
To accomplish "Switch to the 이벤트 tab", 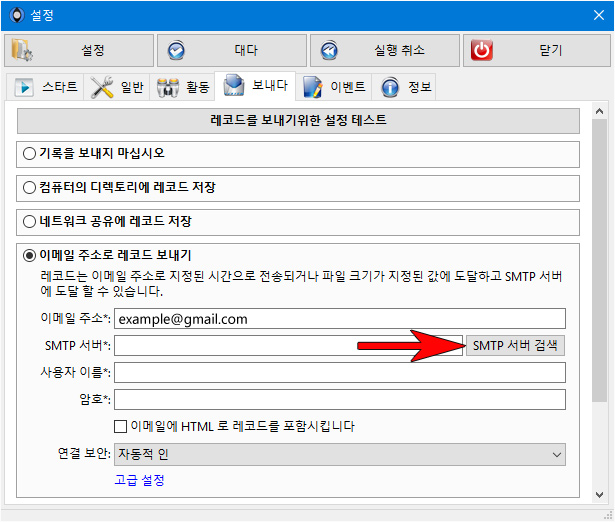I will coord(335,87).
